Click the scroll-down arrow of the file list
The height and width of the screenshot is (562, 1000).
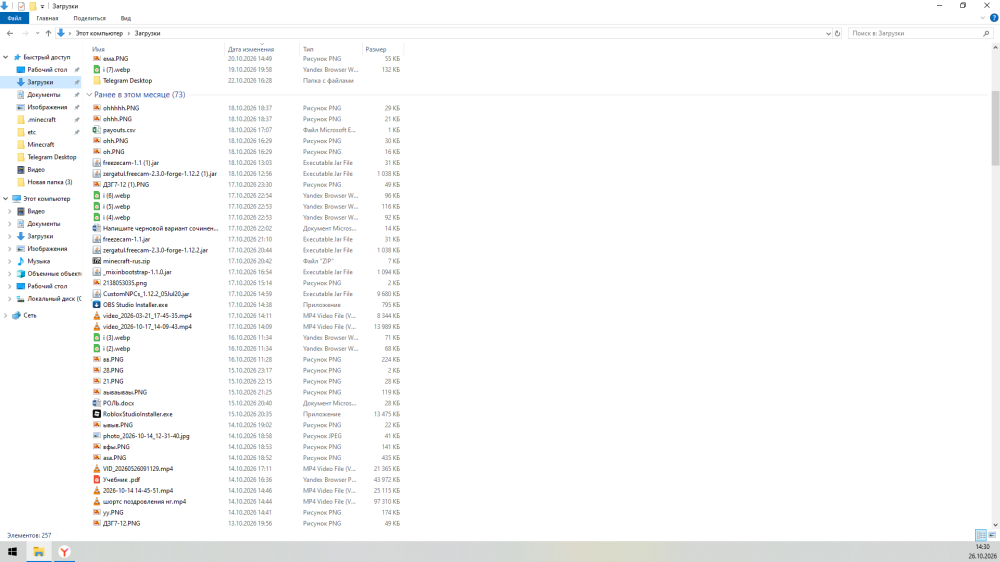995,524
